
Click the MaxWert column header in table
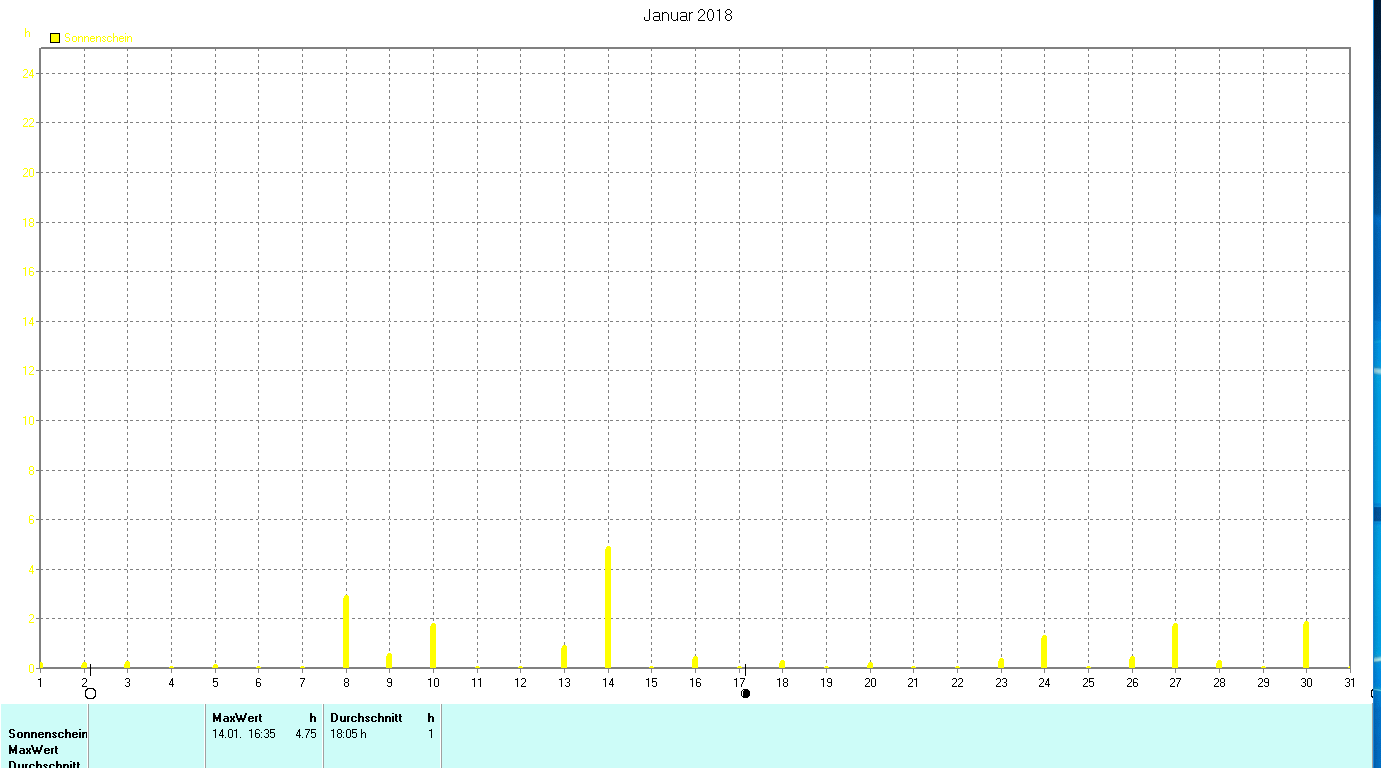point(237,718)
